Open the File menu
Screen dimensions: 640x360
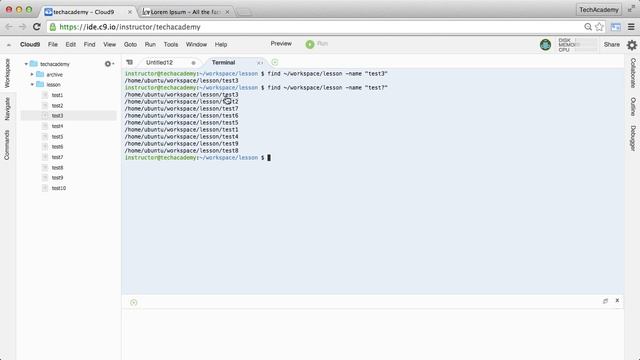coord(53,44)
